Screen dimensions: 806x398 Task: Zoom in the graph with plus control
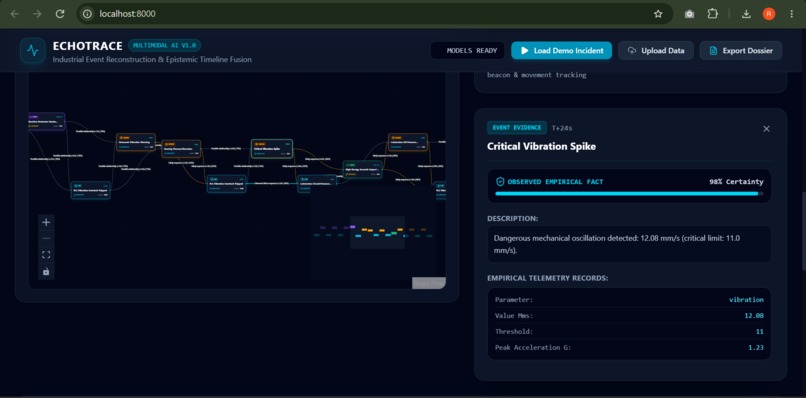point(46,222)
